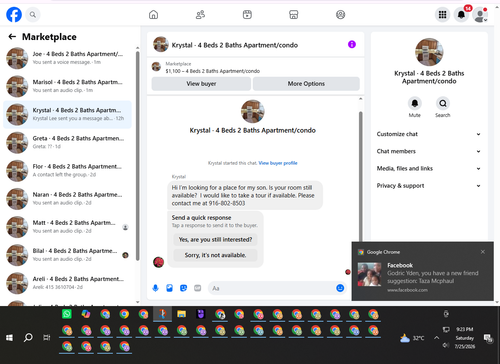
Task: Send quick reply 'Yes, are you still interested?'
Action: point(215,239)
